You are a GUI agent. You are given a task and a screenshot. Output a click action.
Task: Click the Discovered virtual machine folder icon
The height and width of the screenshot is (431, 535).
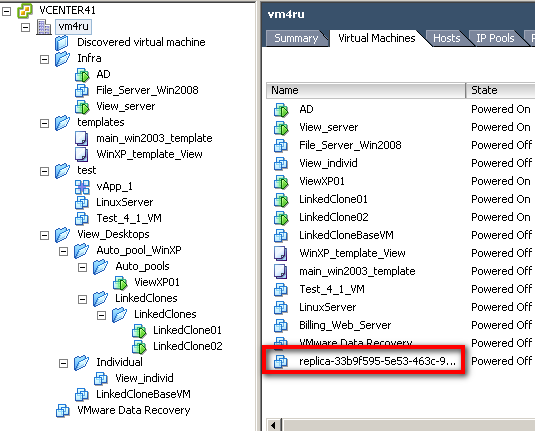click(62, 43)
